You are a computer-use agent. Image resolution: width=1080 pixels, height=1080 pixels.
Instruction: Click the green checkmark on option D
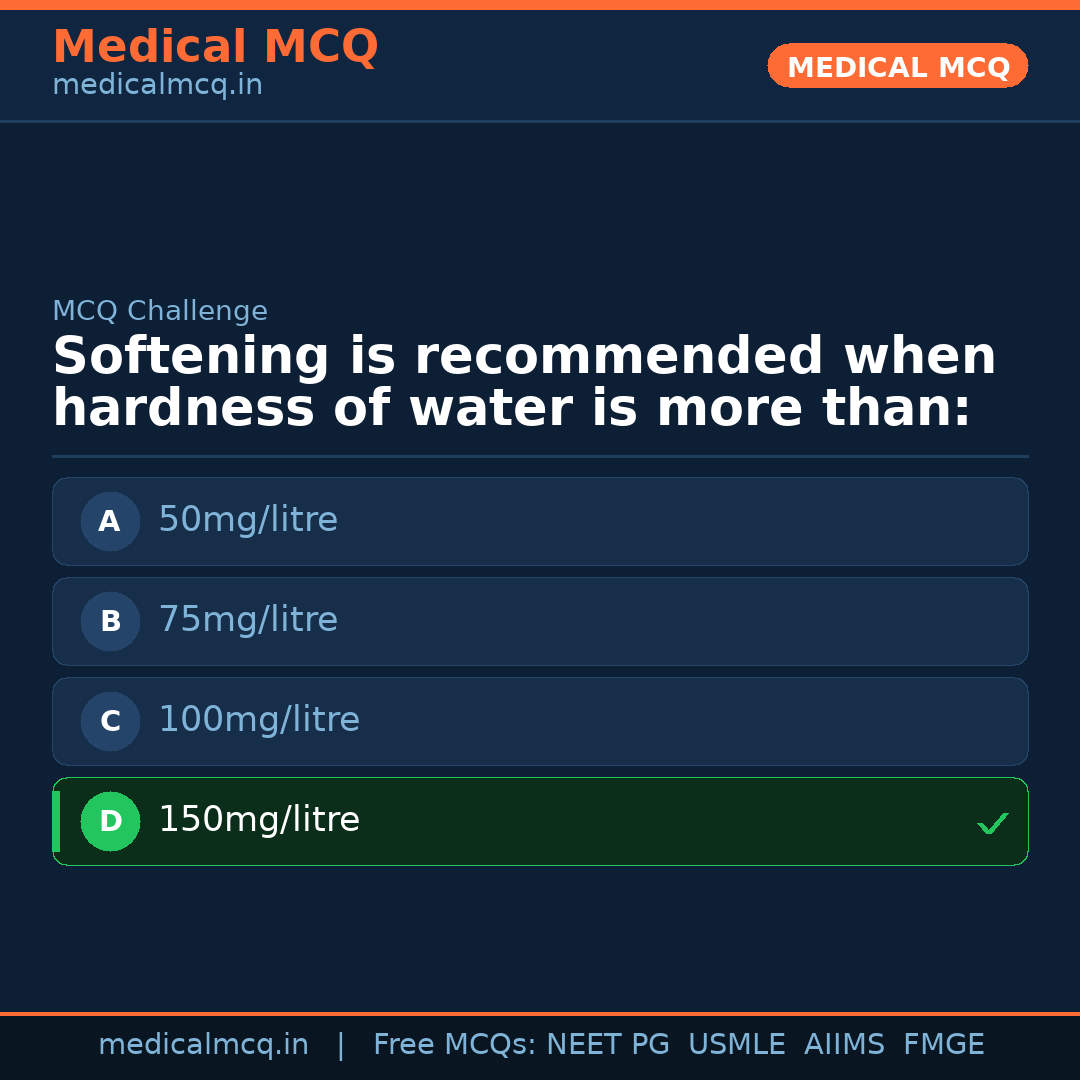[992, 823]
